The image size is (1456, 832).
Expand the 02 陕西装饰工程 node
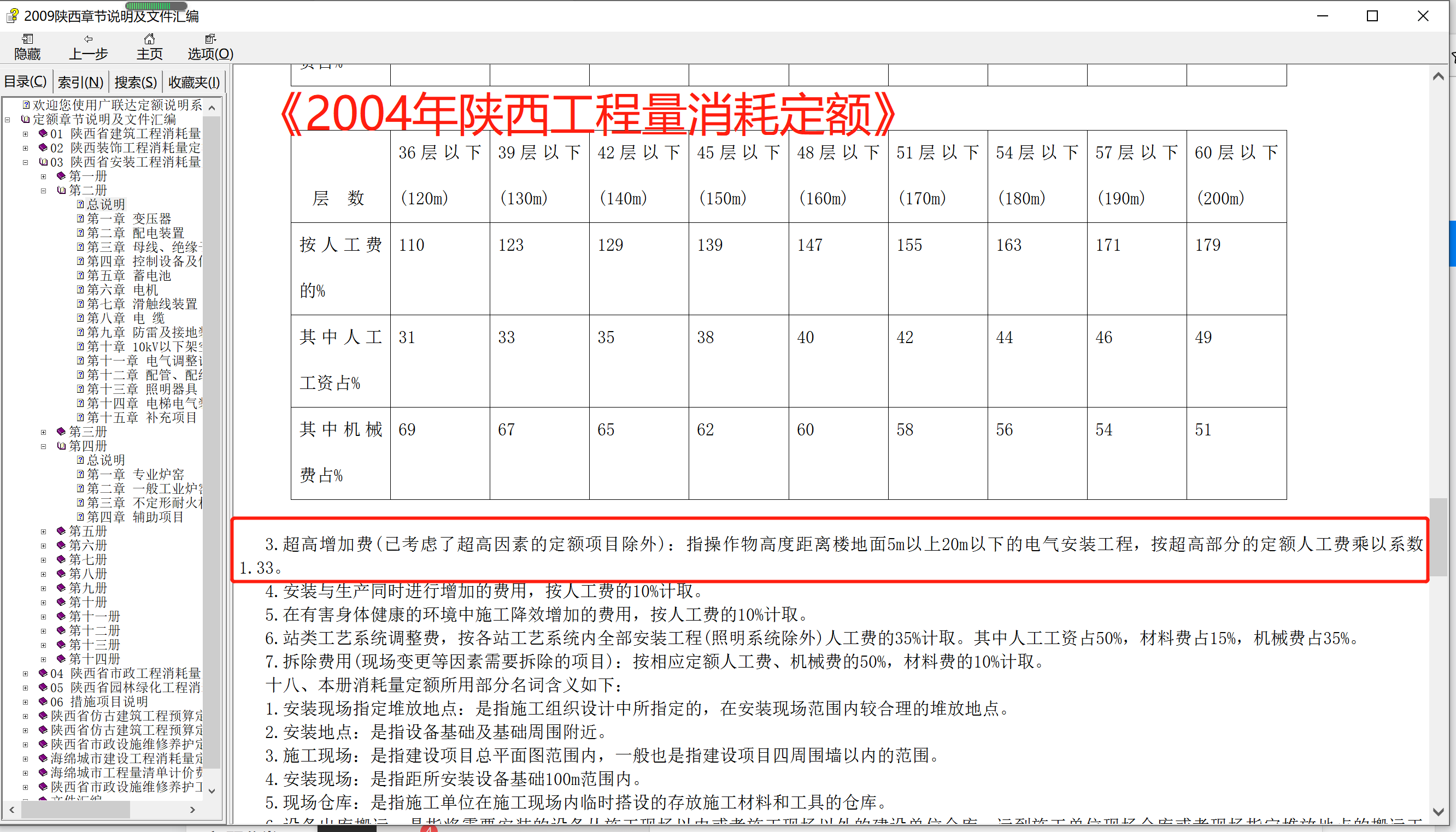point(25,148)
